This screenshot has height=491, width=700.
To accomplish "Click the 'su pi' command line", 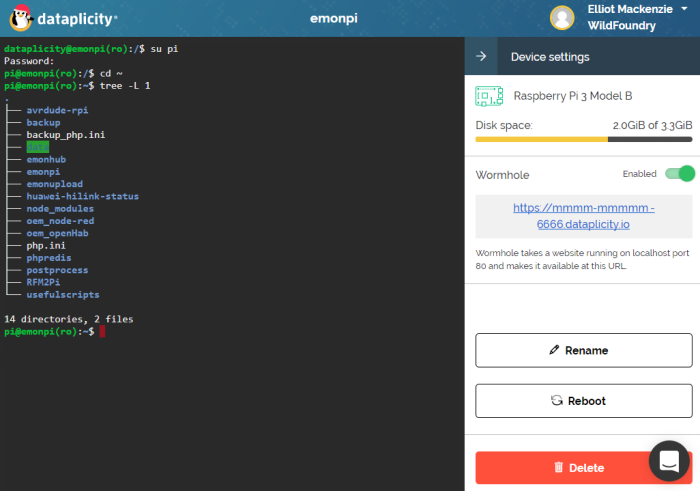I will [x=164, y=49].
